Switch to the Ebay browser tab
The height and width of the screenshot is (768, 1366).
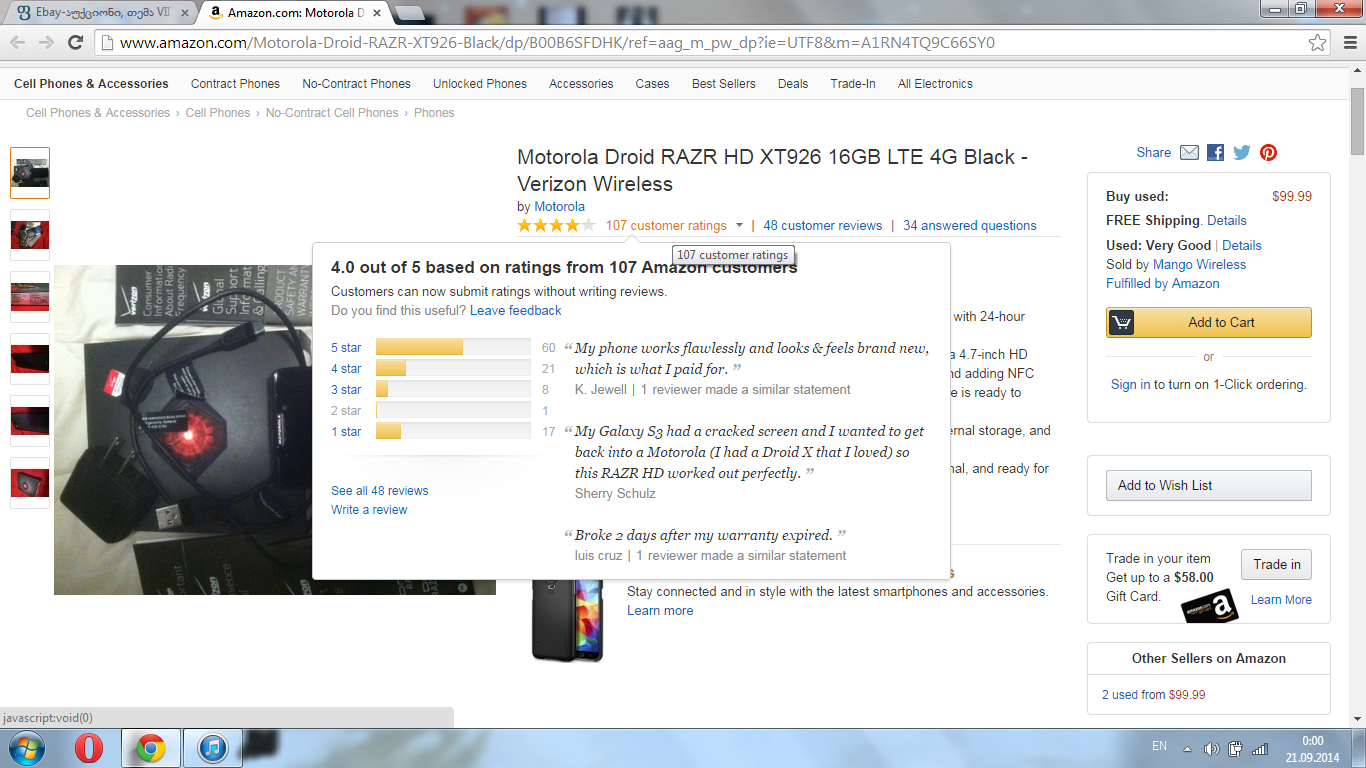pyautogui.click(x=96, y=13)
